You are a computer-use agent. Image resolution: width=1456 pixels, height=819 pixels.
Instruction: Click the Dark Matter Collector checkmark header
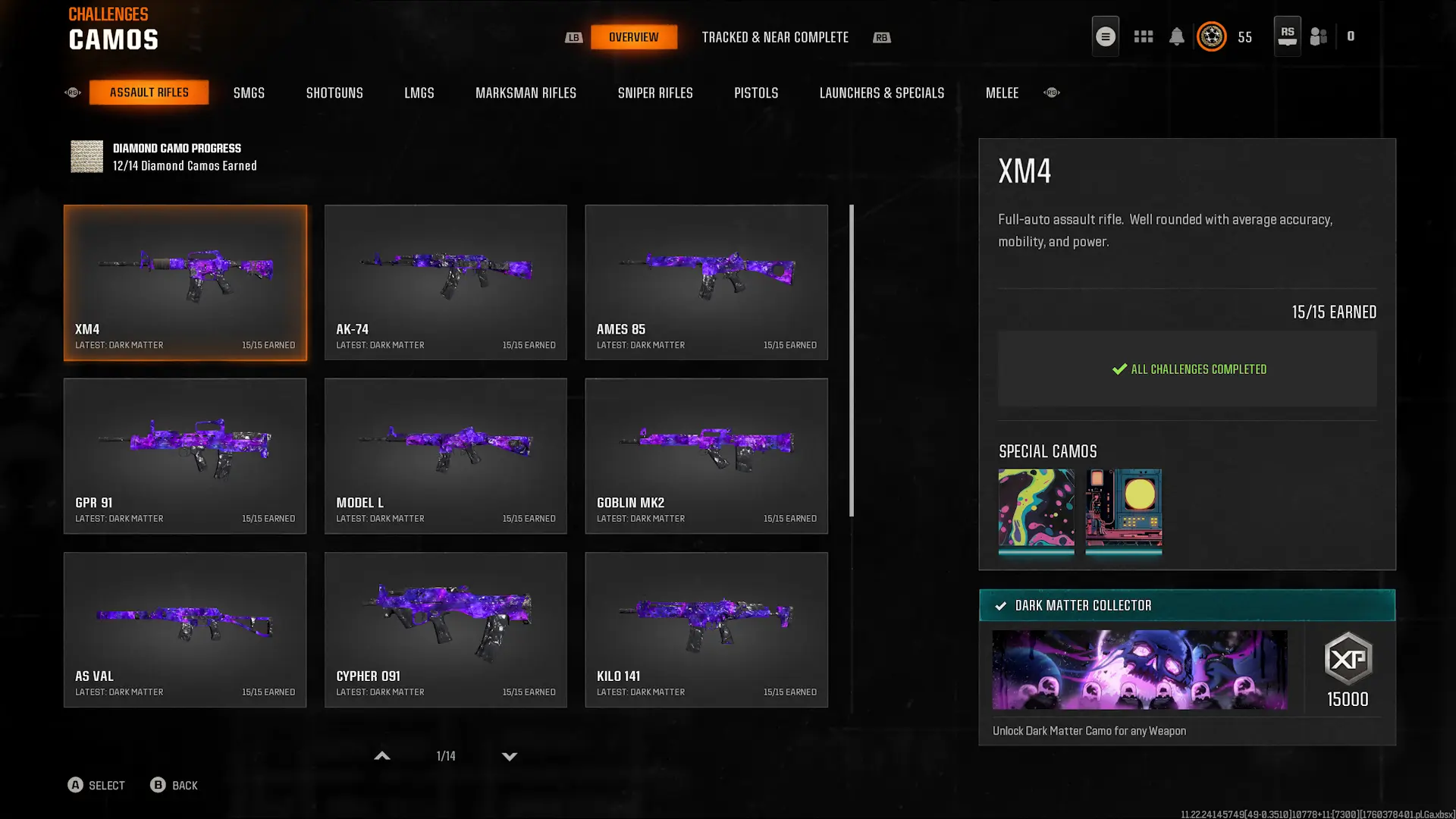click(1187, 605)
